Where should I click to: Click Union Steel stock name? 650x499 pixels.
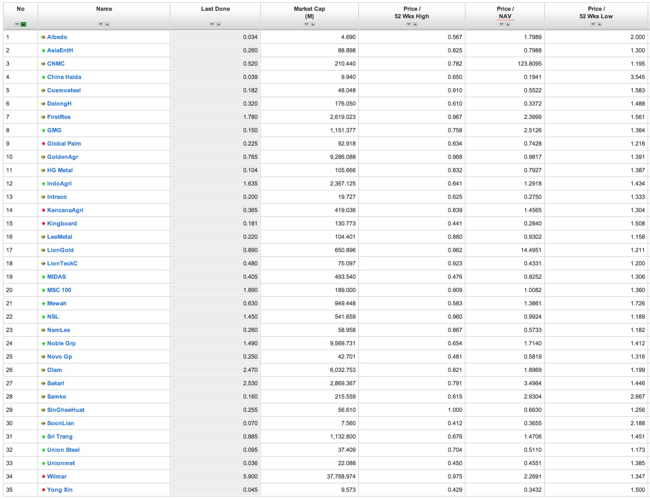63,450
